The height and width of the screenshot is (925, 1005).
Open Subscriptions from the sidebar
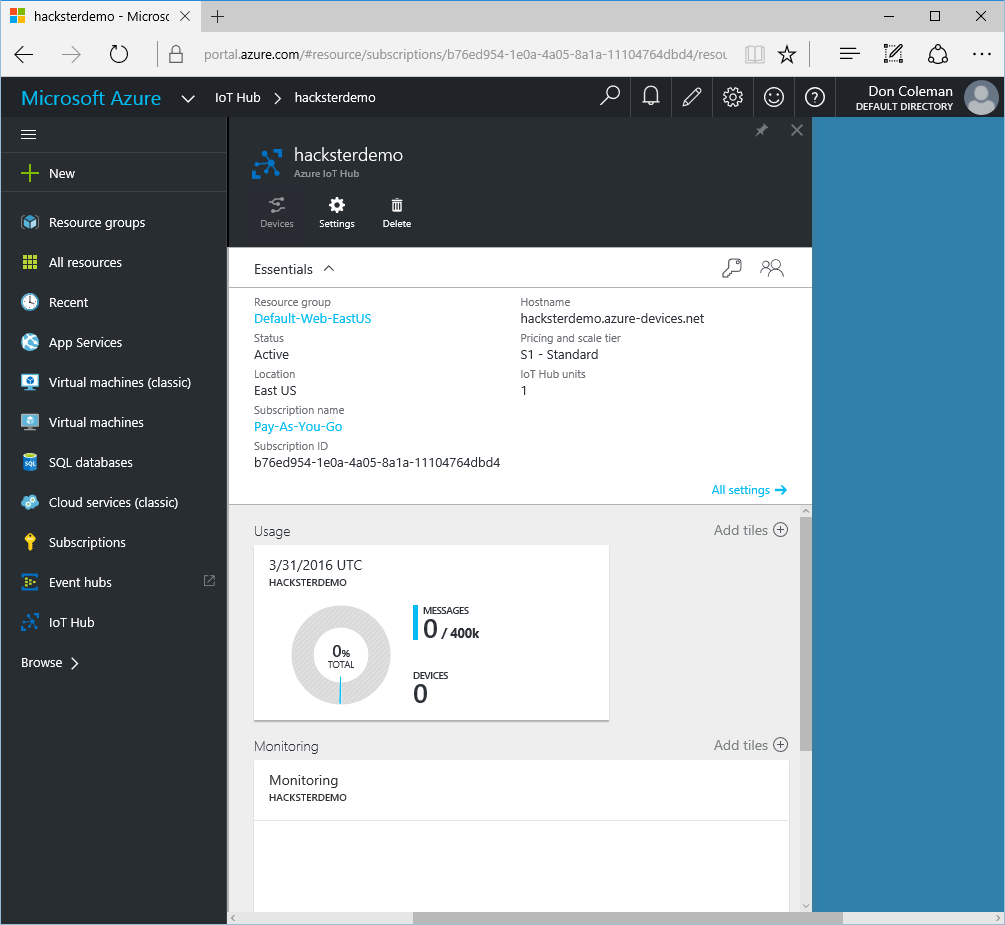click(88, 542)
